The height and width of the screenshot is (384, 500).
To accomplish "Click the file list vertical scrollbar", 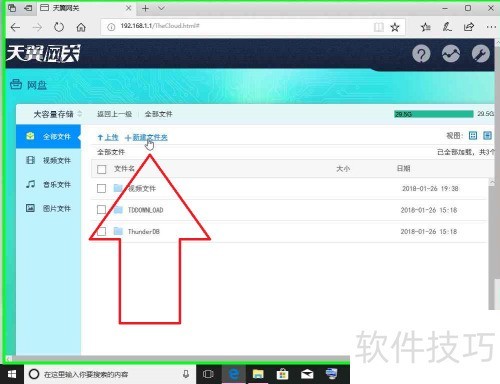I will (x=492, y=244).
